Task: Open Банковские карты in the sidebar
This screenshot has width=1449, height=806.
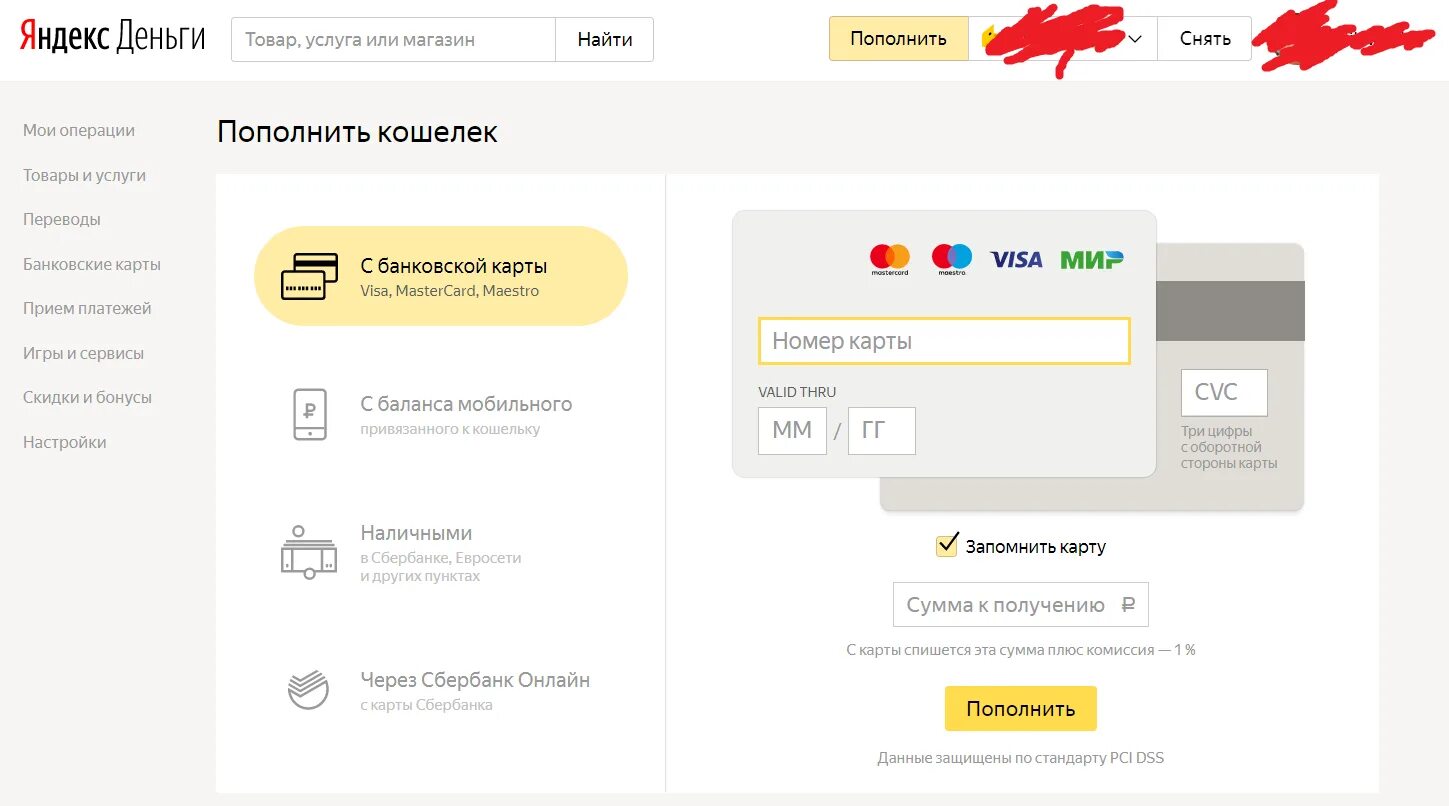Action: pos(92,264)
